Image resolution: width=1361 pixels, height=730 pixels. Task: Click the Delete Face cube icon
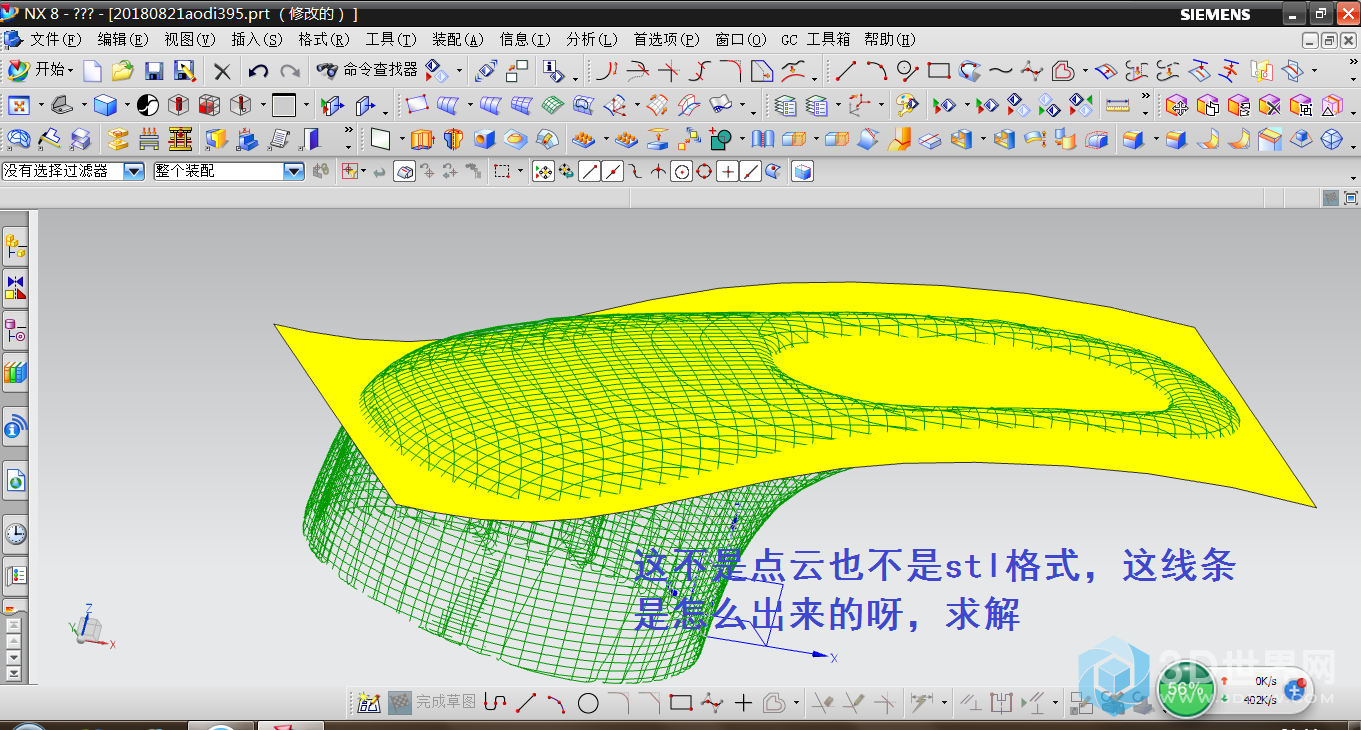tap(1270, 105)
